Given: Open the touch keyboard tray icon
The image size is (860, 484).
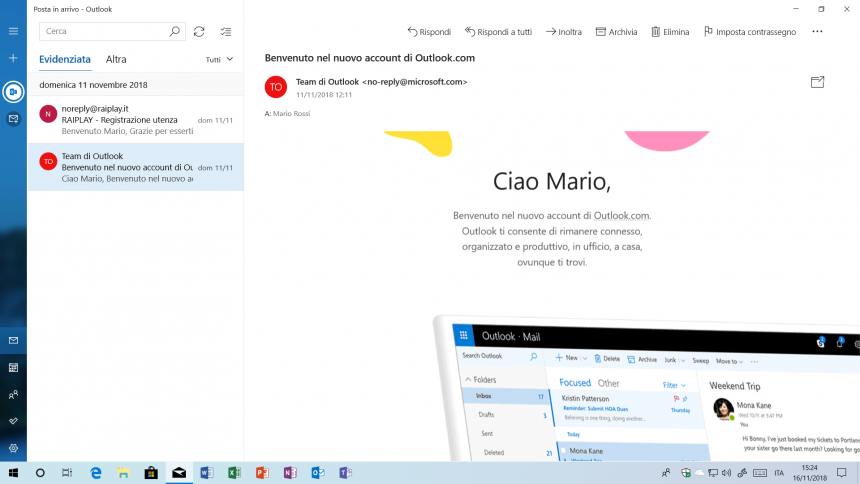Looking at the screenshot, I should [760, 473].
